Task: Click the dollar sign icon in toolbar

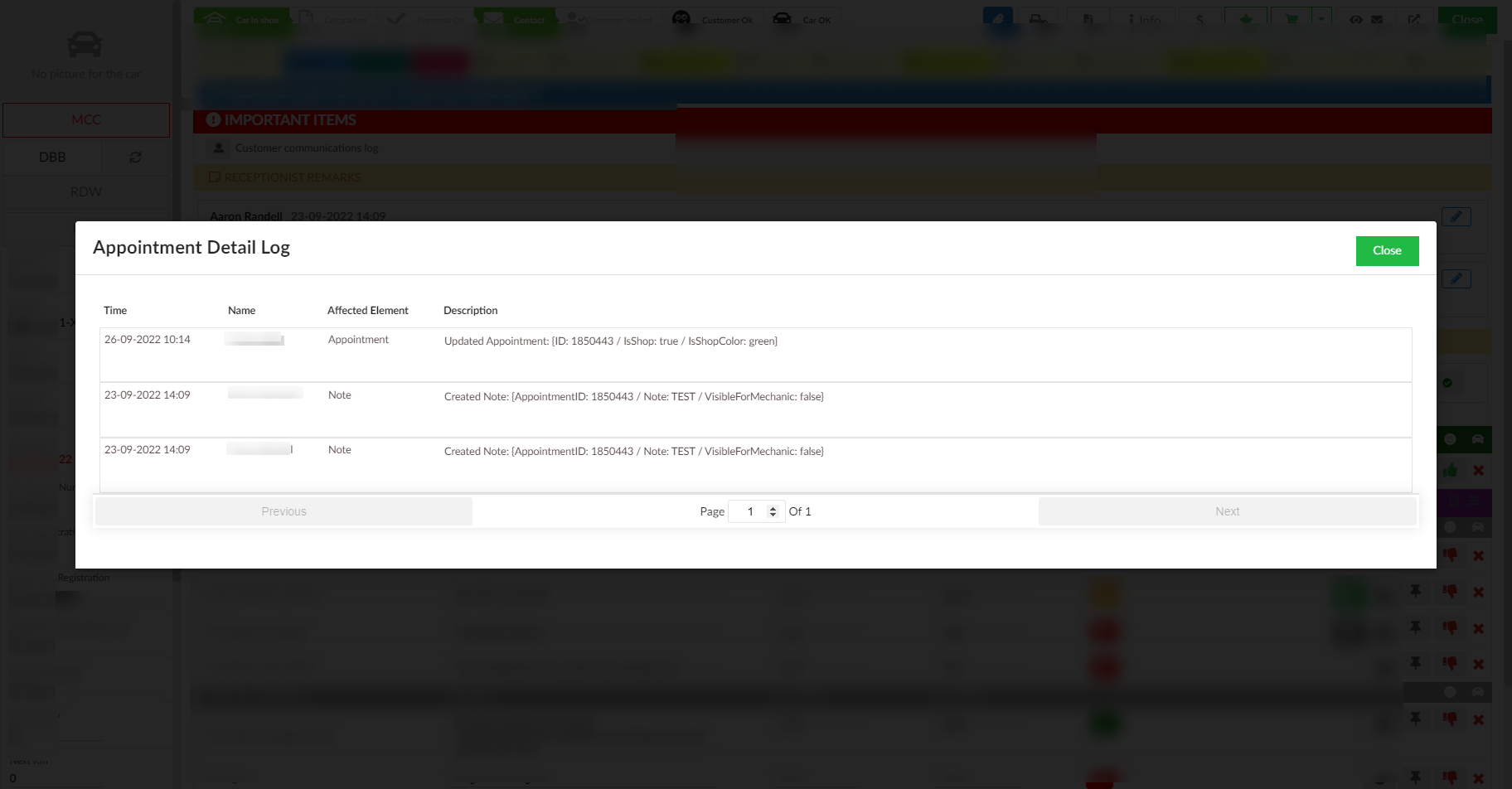Action: [1199, 20]
